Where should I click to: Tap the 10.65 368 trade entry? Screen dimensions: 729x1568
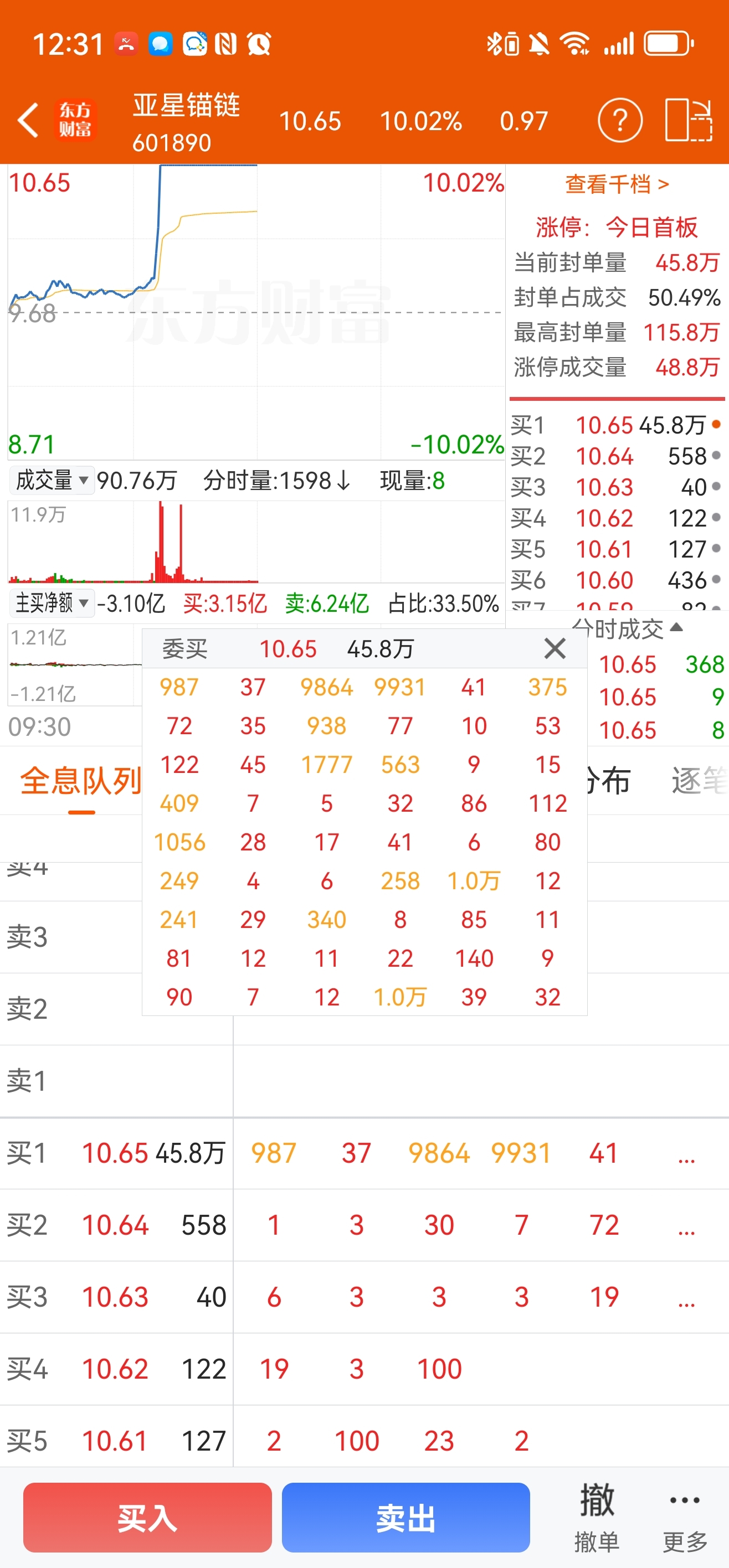[x=661, y=664]
